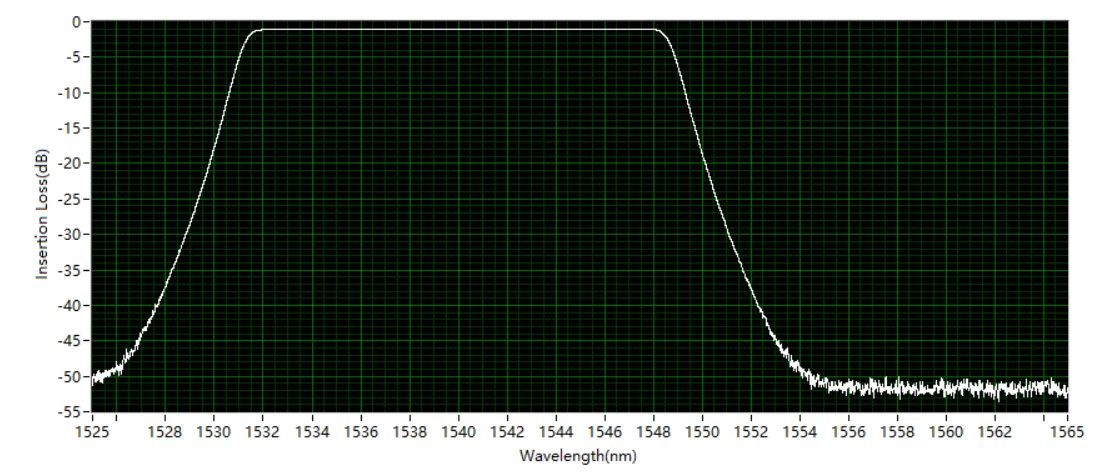Click the 1528 wavelength tick label
Viewport: 1109px width, 475px height.
(165, 431)
